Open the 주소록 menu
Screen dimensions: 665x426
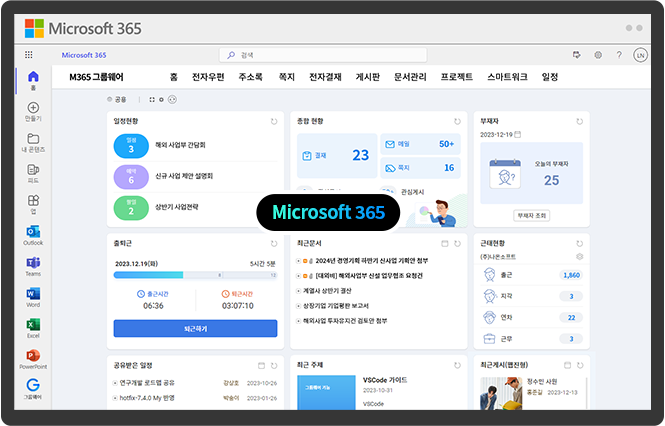250,77
